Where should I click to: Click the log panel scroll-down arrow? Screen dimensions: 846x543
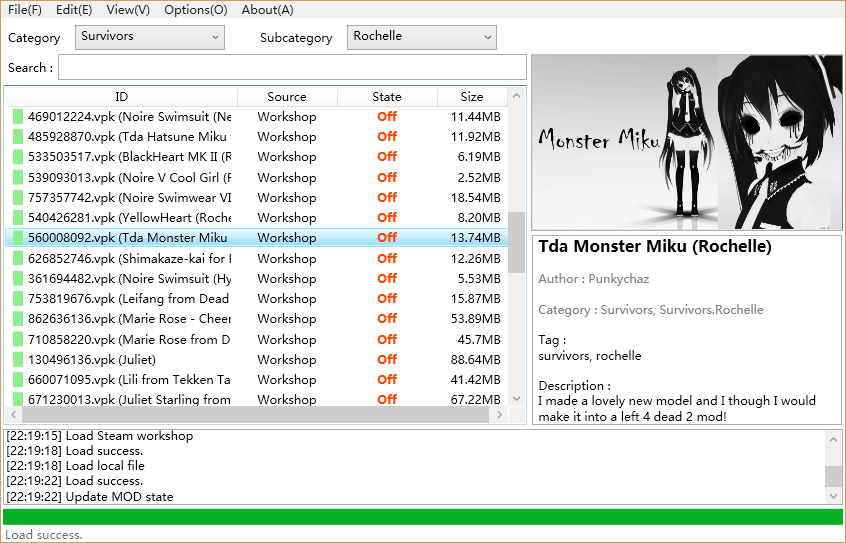click(x=834, y=496)
